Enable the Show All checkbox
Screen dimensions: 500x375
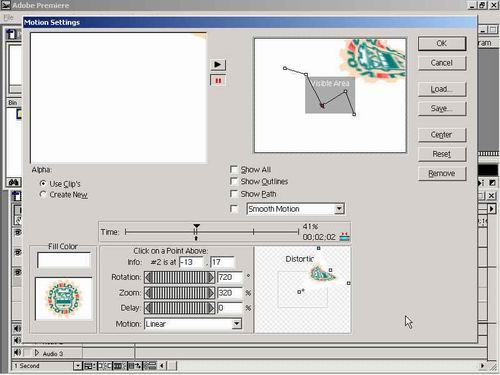[234, 169]
